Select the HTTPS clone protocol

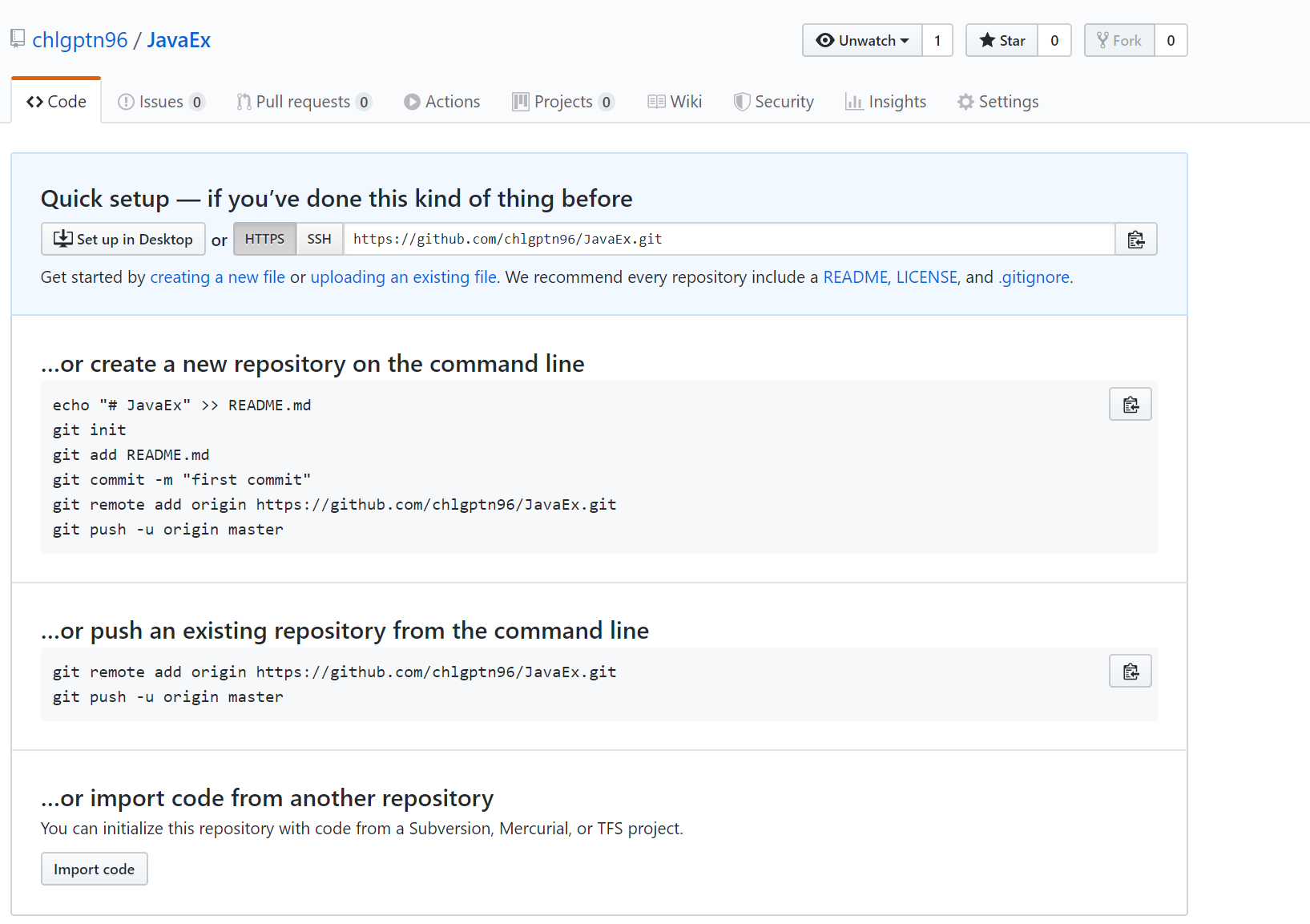click(264, 239)
